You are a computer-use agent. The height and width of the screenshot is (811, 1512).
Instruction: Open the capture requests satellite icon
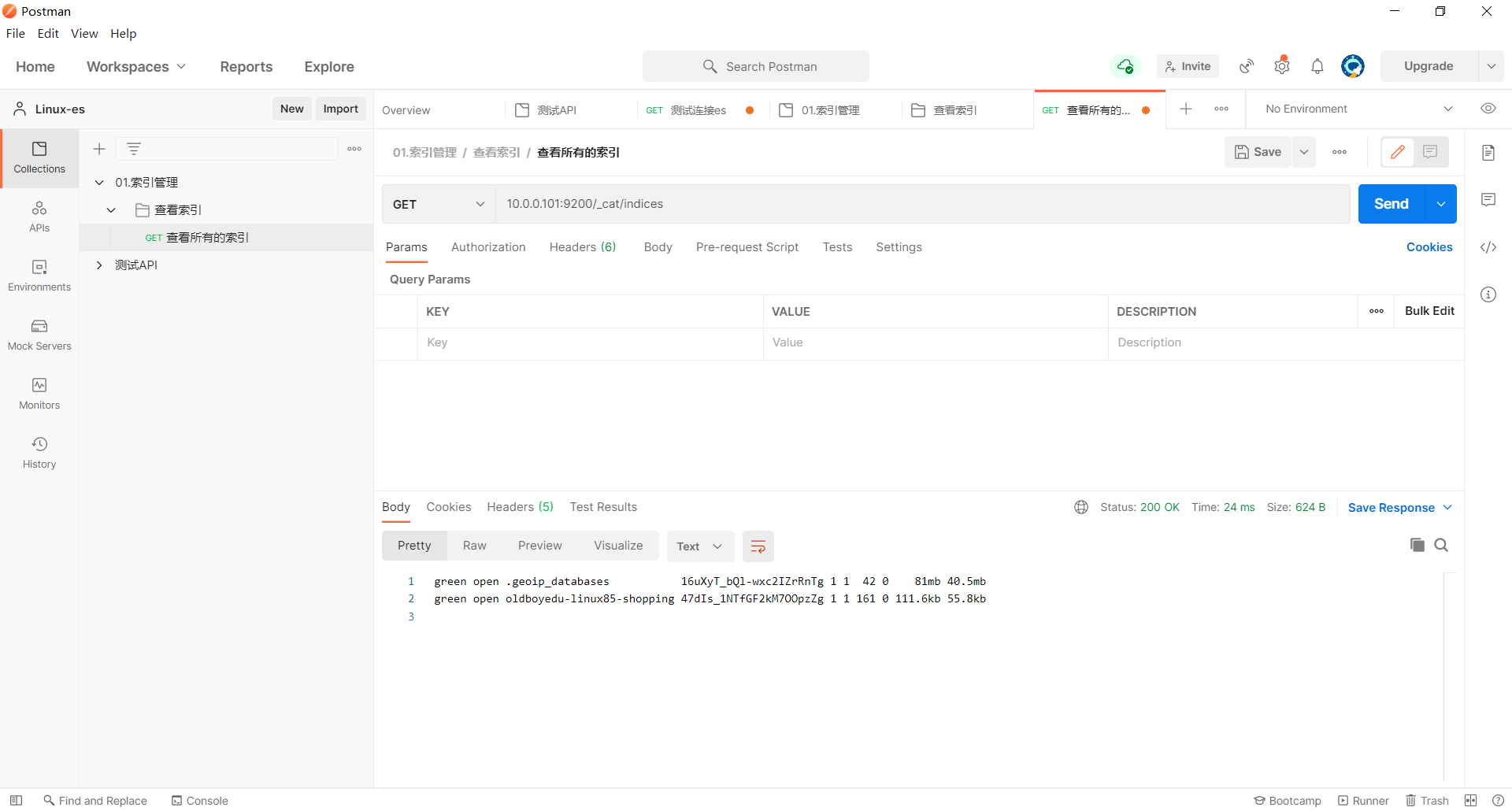[1247, 66]
